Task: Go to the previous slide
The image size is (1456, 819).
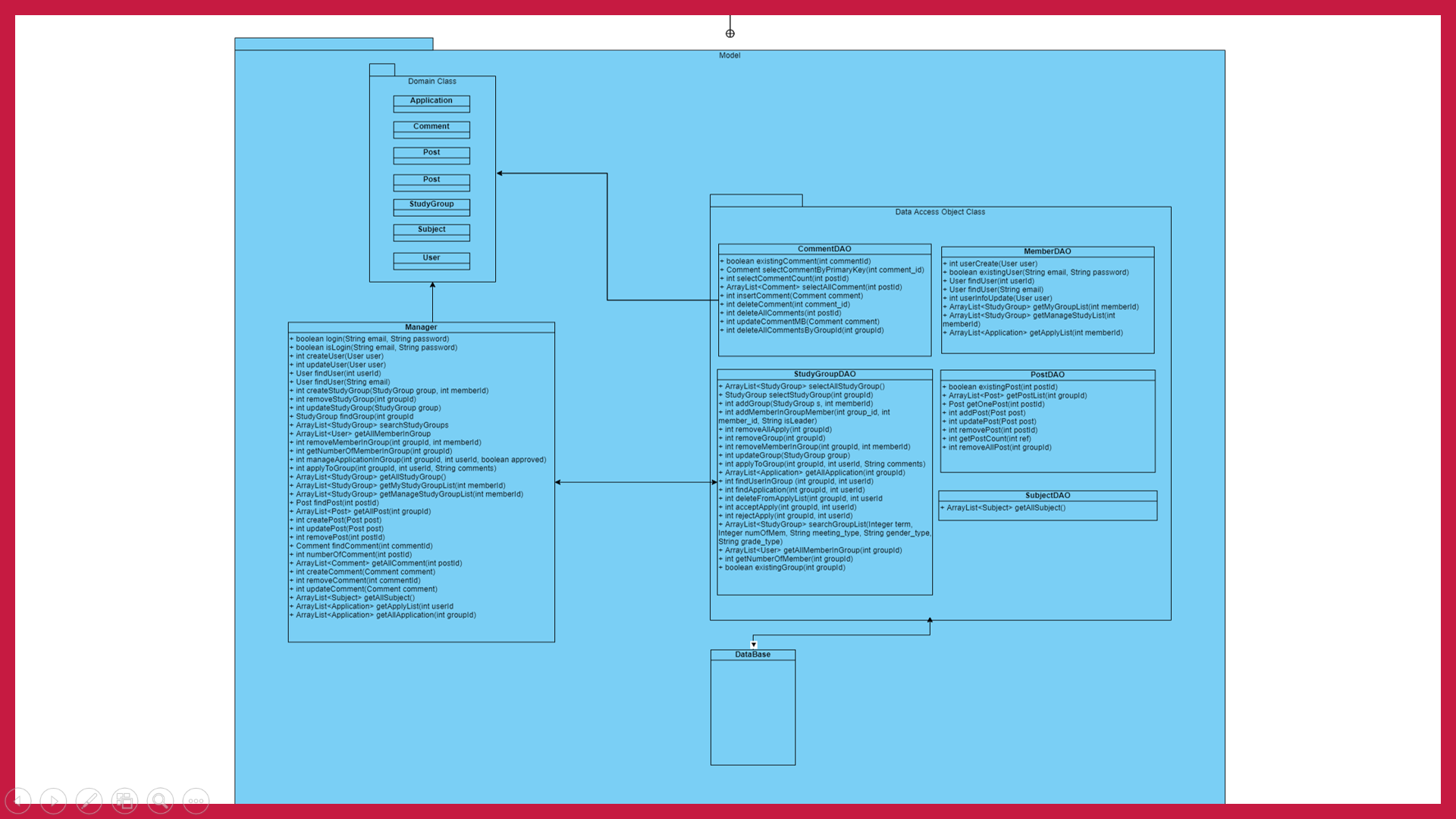Action: tap(18, 801)
